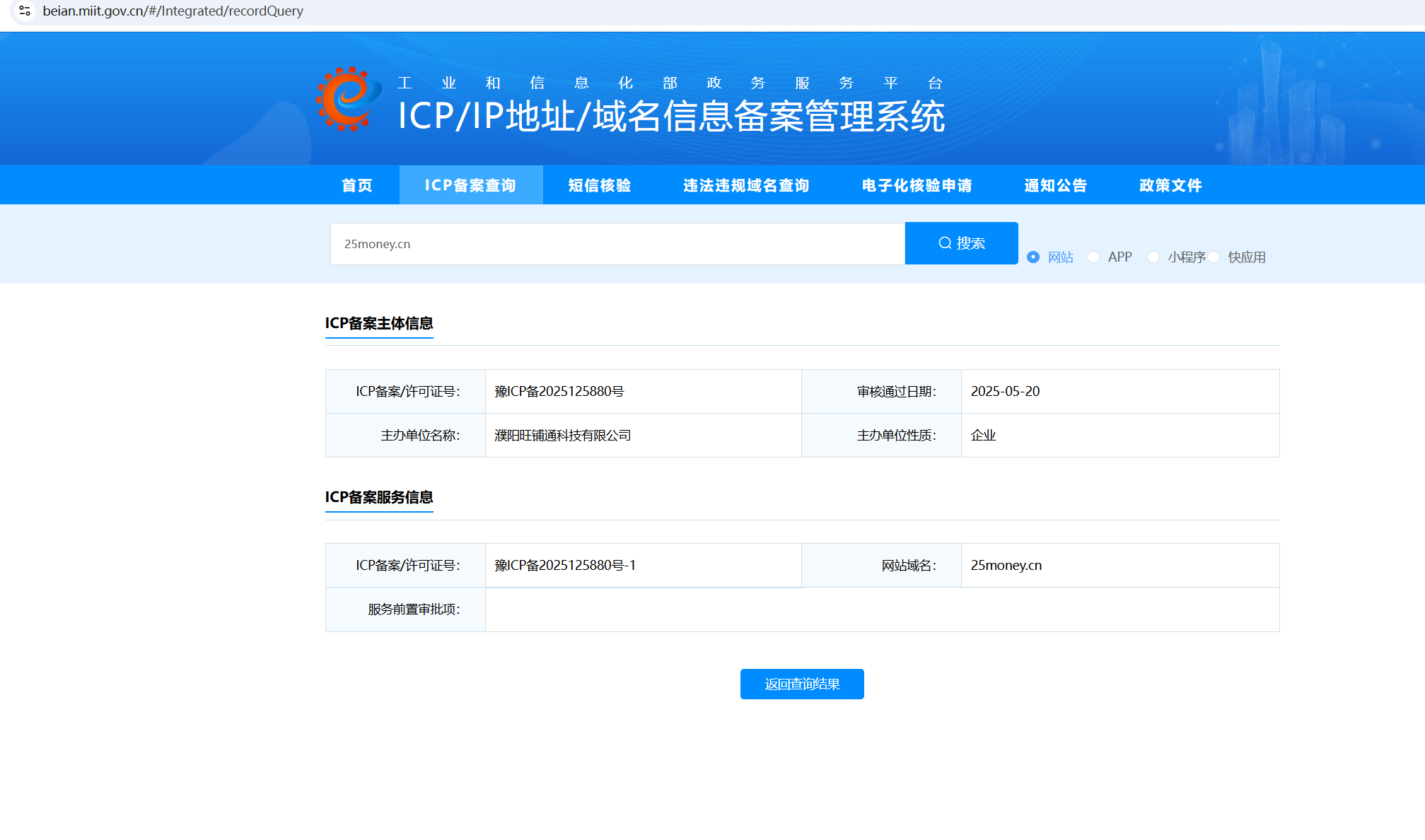Go to 电子化核验申请 tab
The image size is (1425, 840).
point(917,185)
